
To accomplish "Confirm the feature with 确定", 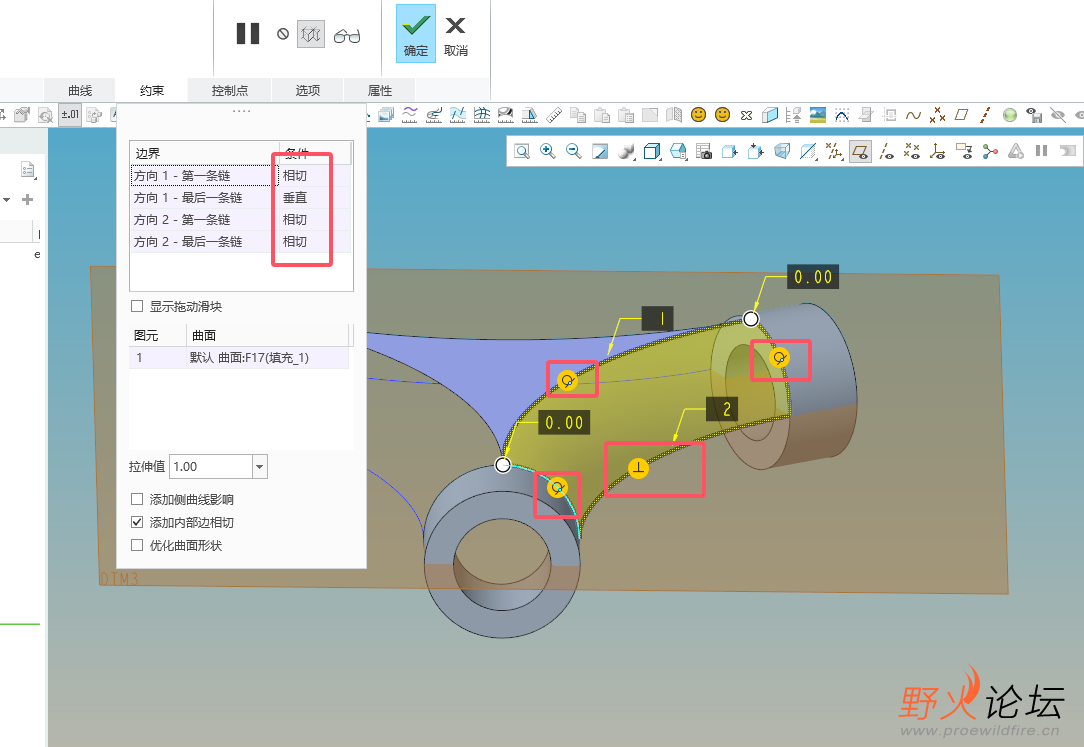I will (x=415, y=34).
